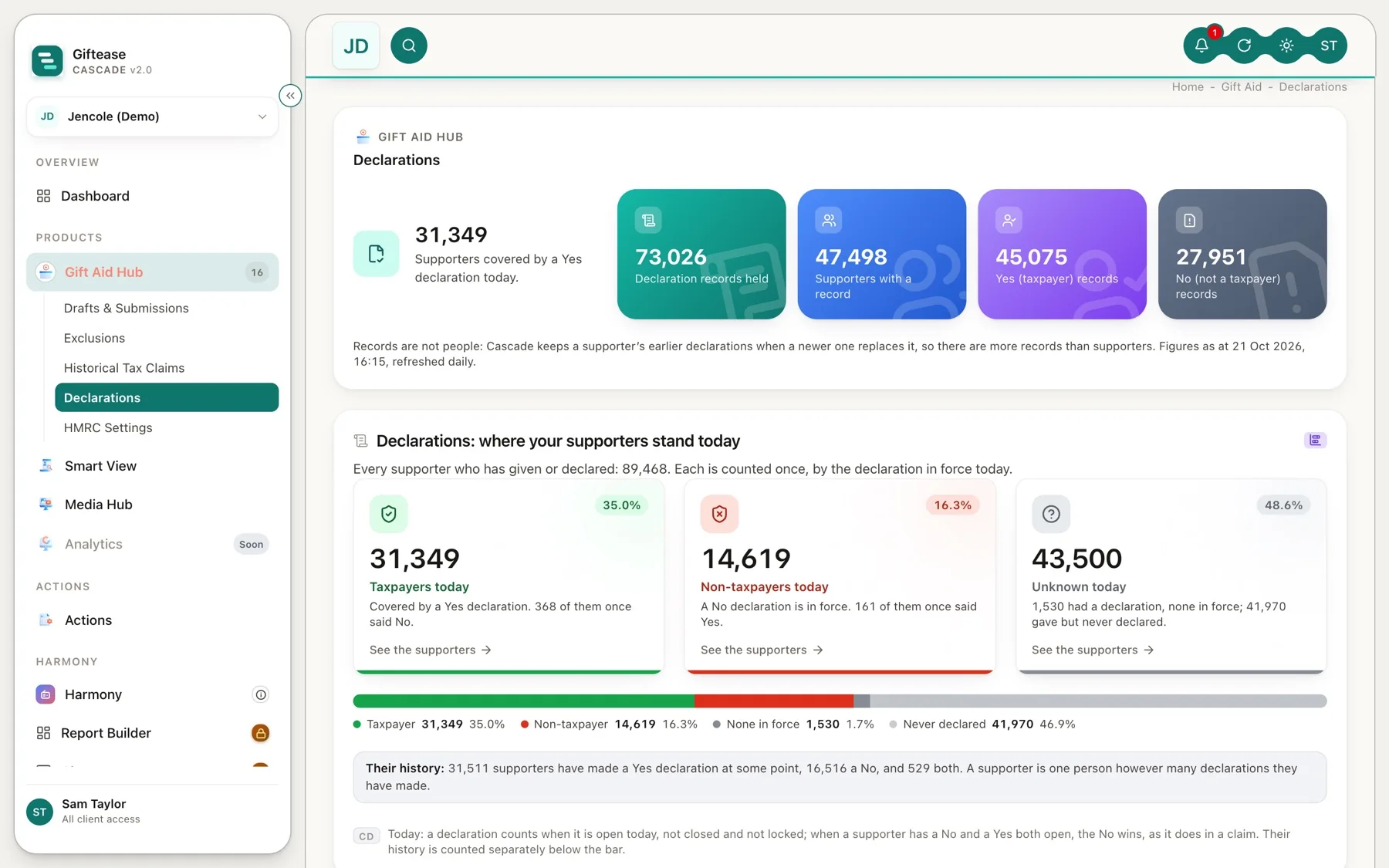Open Media Hub
Image resolution: width=1389 pixels, height=868 pixels.
coord(152,505)
